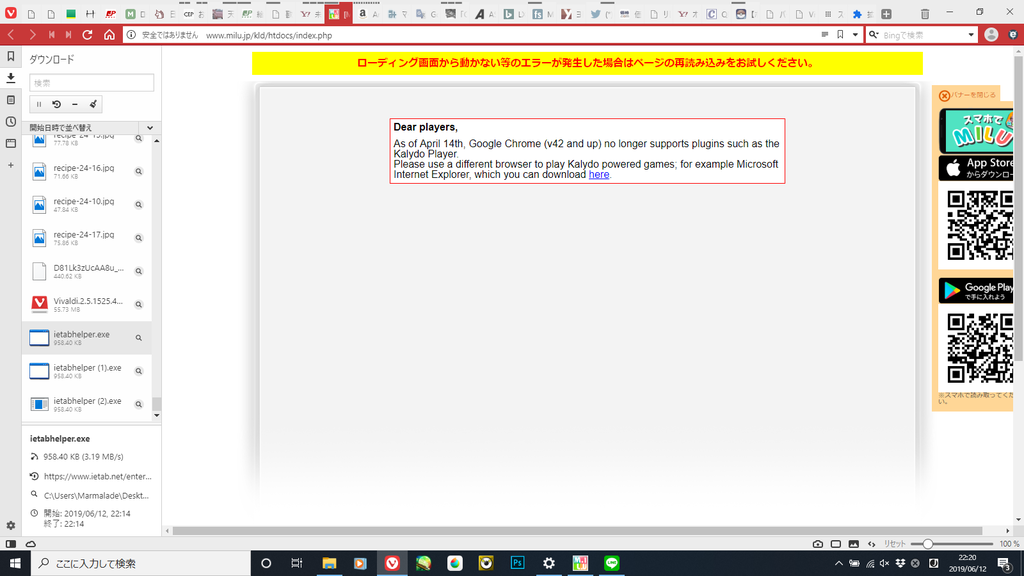Open the address bar history dropdown

[x=855, y=35]
